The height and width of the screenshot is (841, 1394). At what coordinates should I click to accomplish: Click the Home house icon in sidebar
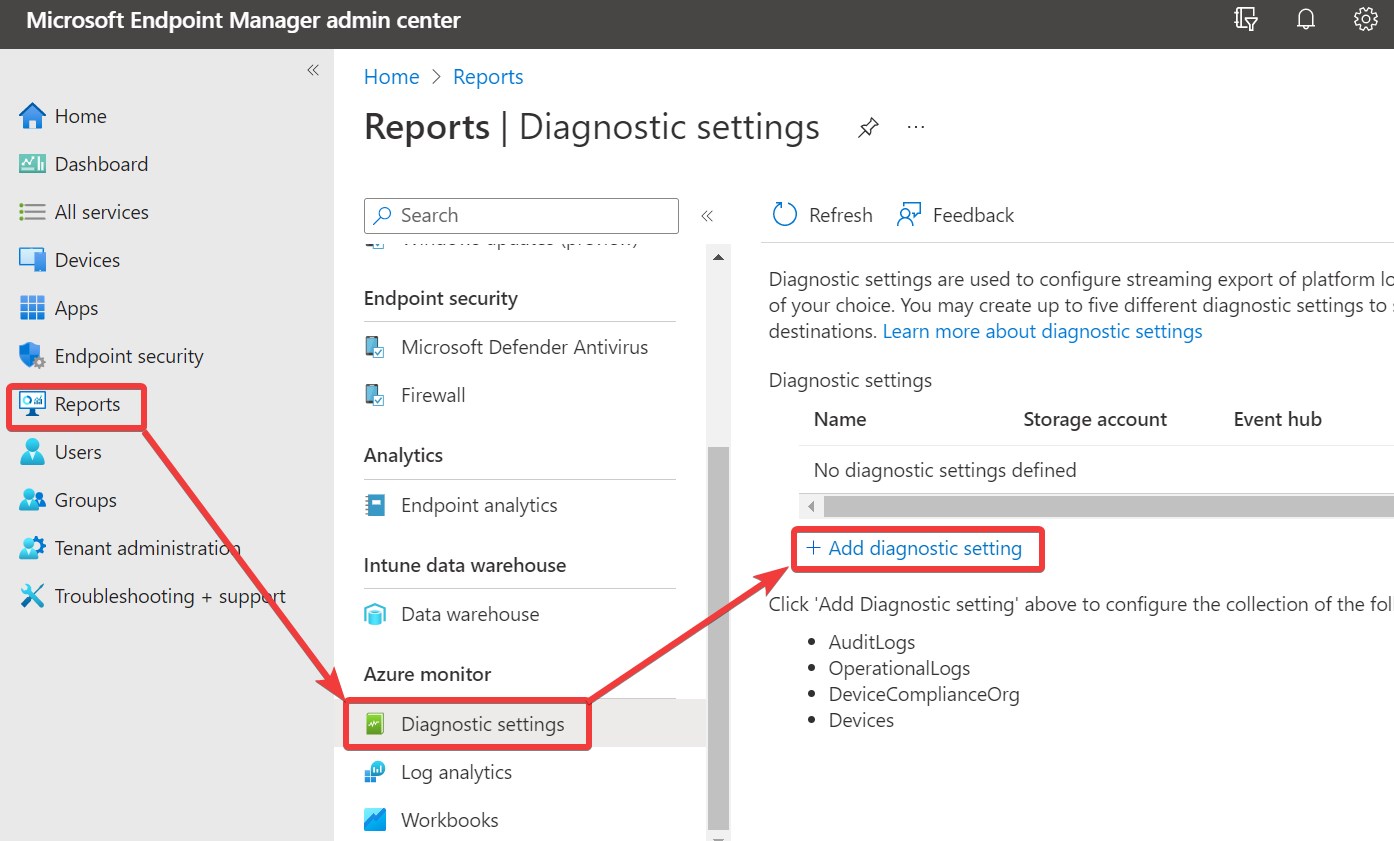coord(32,116)
